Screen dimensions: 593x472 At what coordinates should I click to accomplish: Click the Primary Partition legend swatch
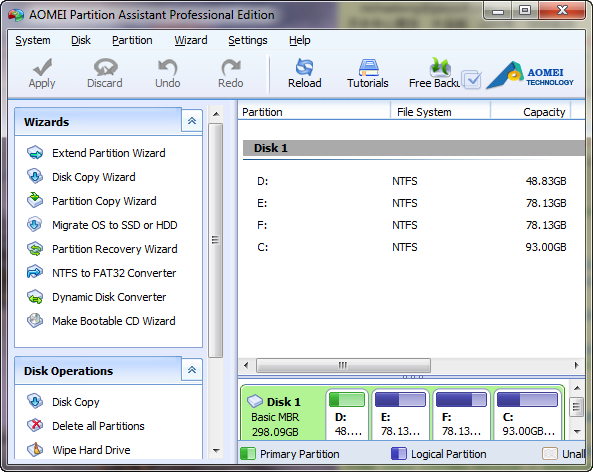tap(248, 453)
